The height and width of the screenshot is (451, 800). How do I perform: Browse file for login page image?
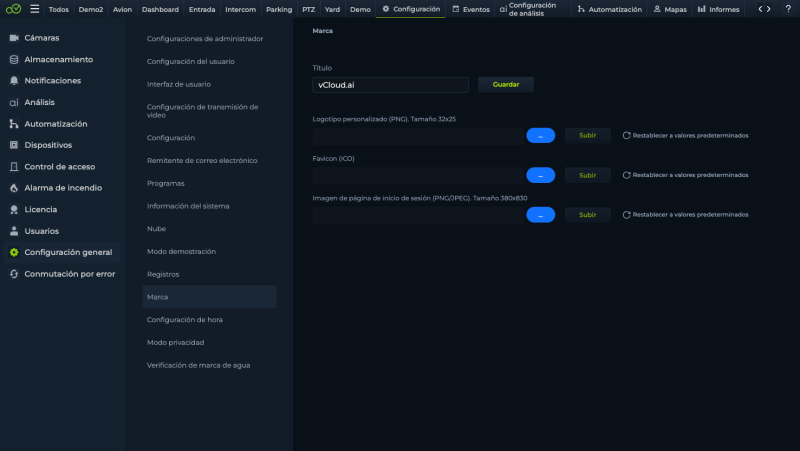[540, 215]
